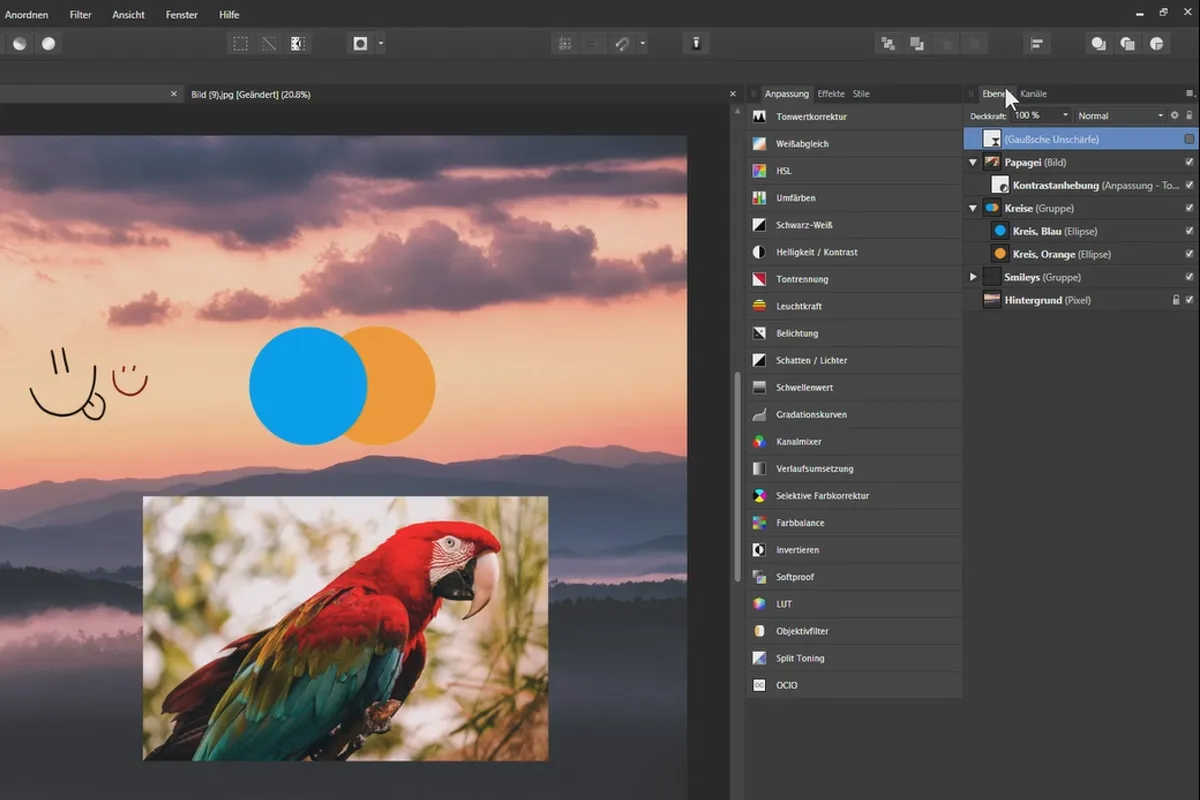The image size is (1200, 800).
Task: Select the Gaußsche Unschärfe layer row
Action: point(1080,139)
